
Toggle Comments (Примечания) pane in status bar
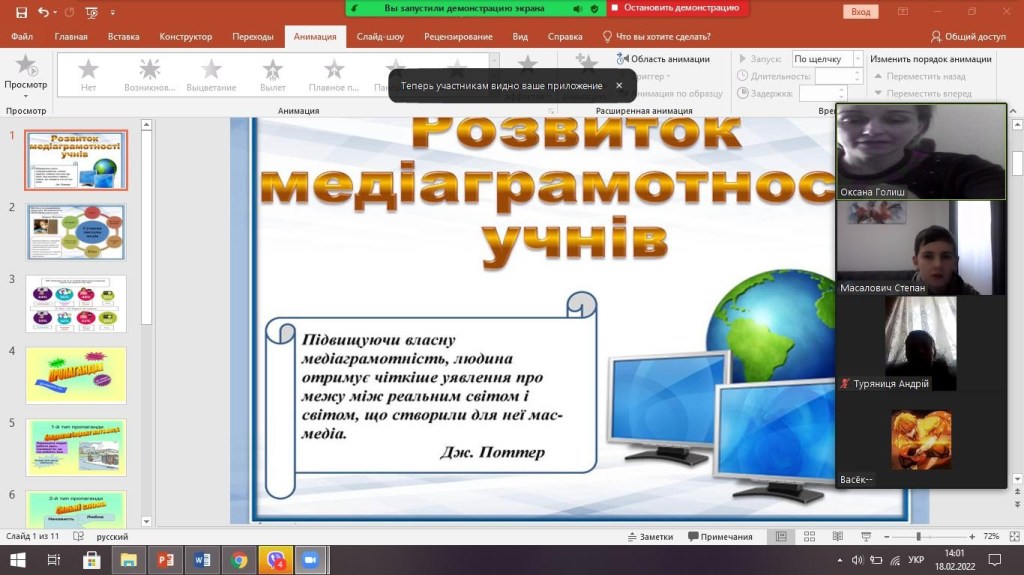coord(720,537)
